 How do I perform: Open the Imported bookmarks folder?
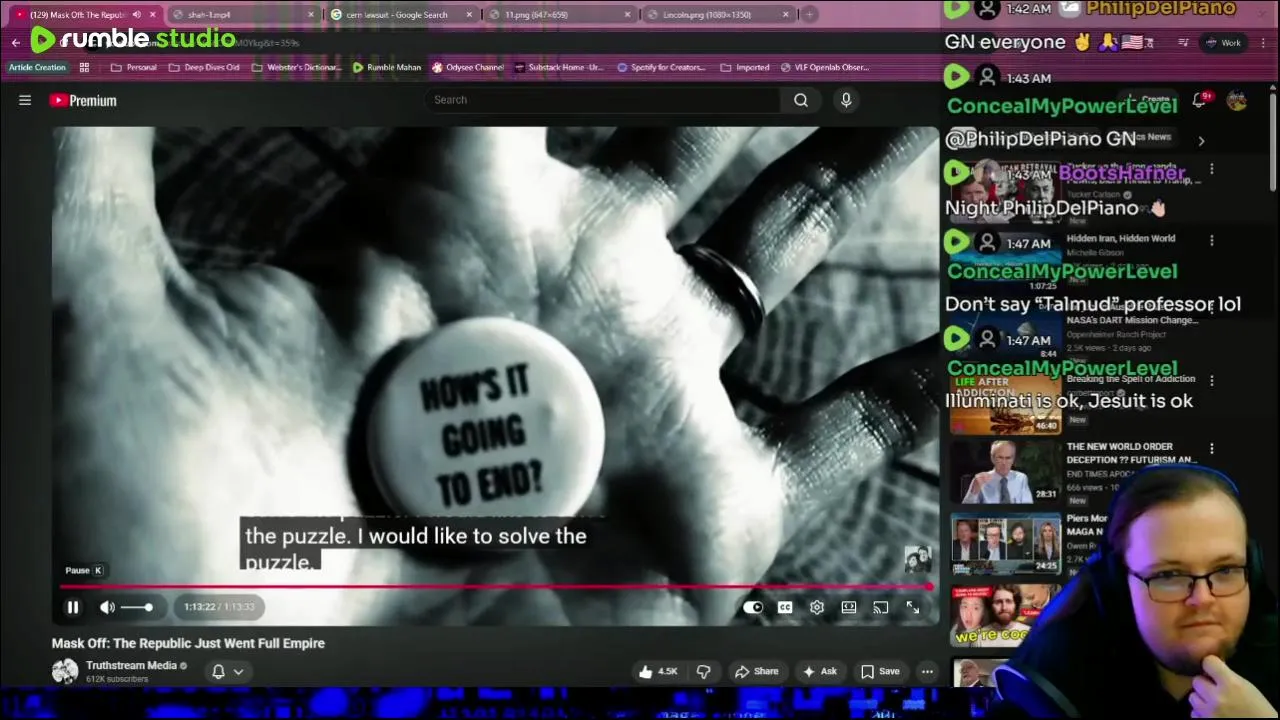point(744,68)
